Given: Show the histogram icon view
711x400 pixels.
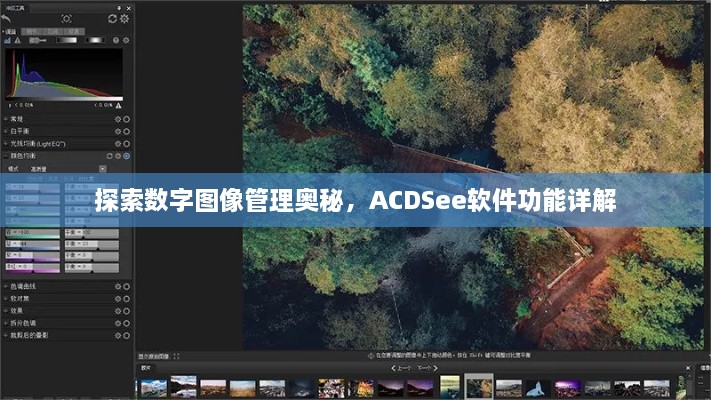Looking at the screenshot, I should point(7,40).
